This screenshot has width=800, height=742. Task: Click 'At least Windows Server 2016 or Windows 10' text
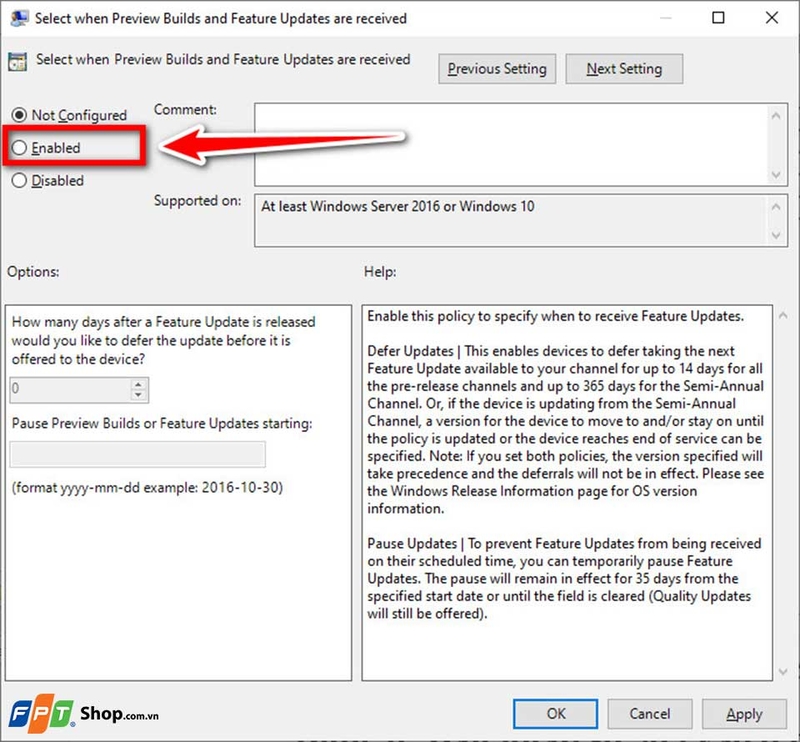(397, 206)
